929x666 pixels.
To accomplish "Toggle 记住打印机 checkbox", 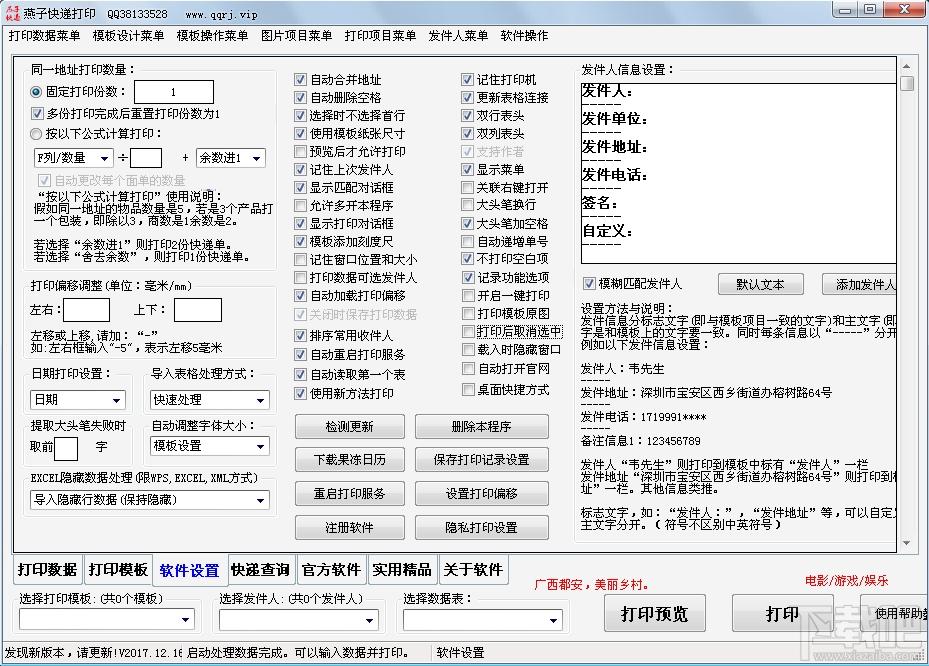I will pyautogui.click(x=467, y=79).
